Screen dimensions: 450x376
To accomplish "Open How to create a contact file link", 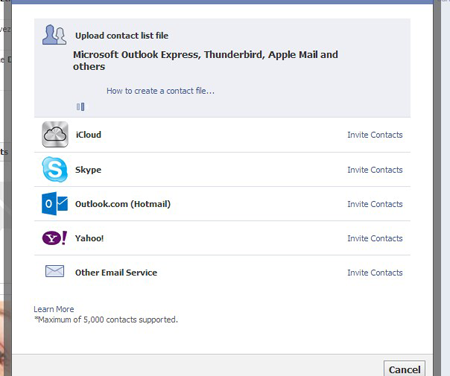I will coord(160,91).
